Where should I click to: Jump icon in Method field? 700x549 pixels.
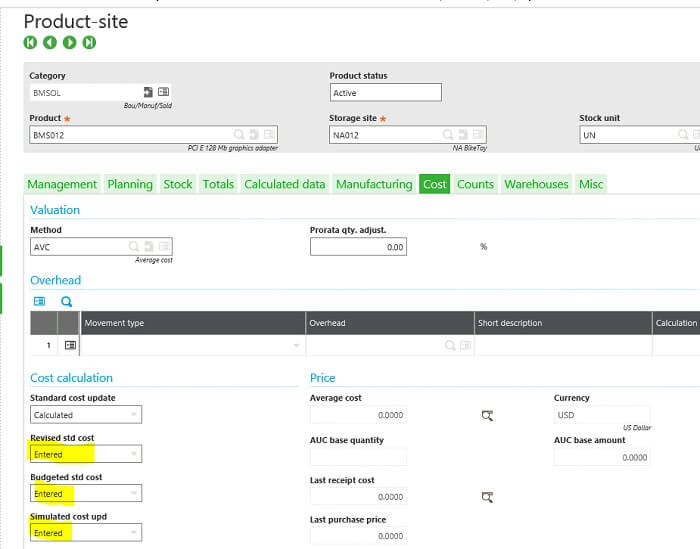149,246
